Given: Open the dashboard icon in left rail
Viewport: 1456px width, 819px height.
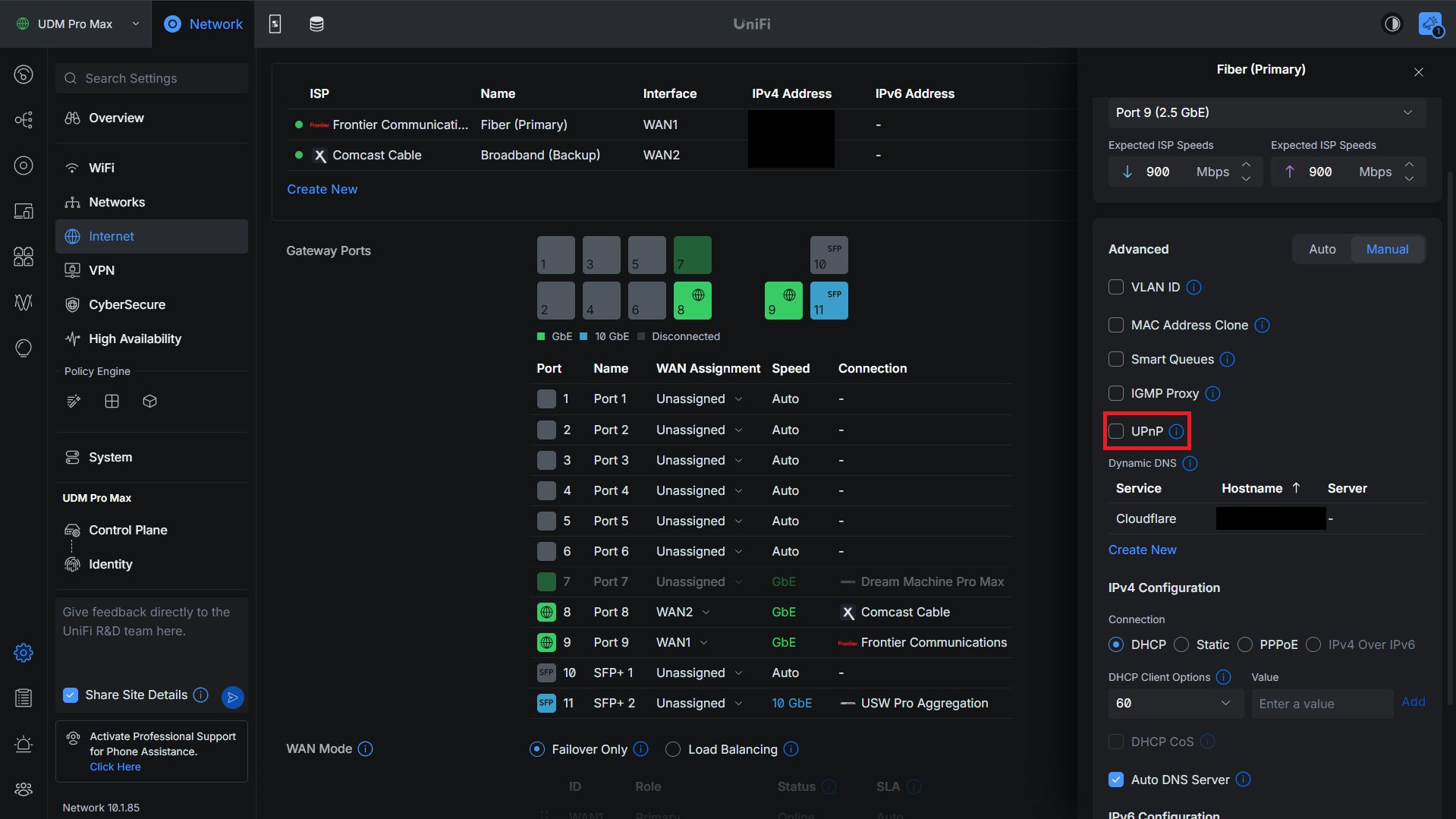Looking at the screenshot, I should pos(24,74).
